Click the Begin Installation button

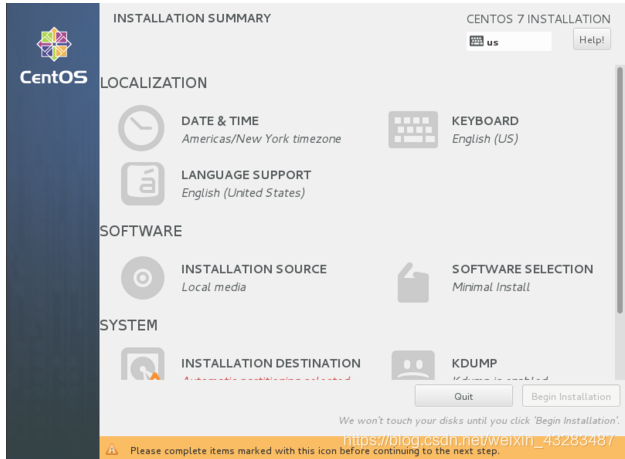point(571,396)
